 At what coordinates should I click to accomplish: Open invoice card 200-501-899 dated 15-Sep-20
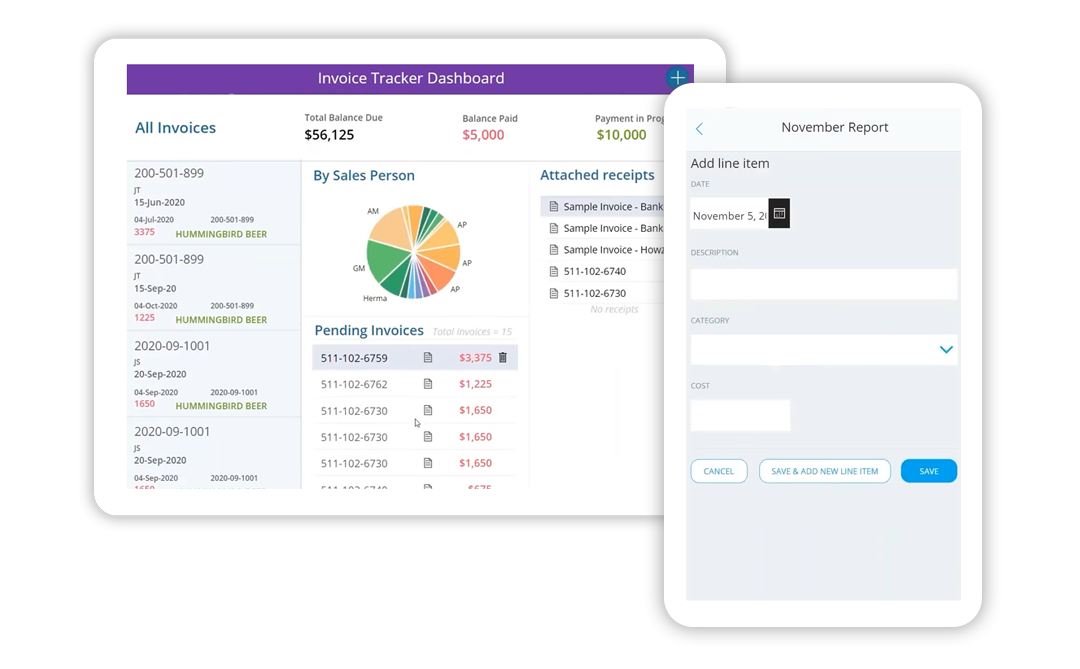pos(214,289)
